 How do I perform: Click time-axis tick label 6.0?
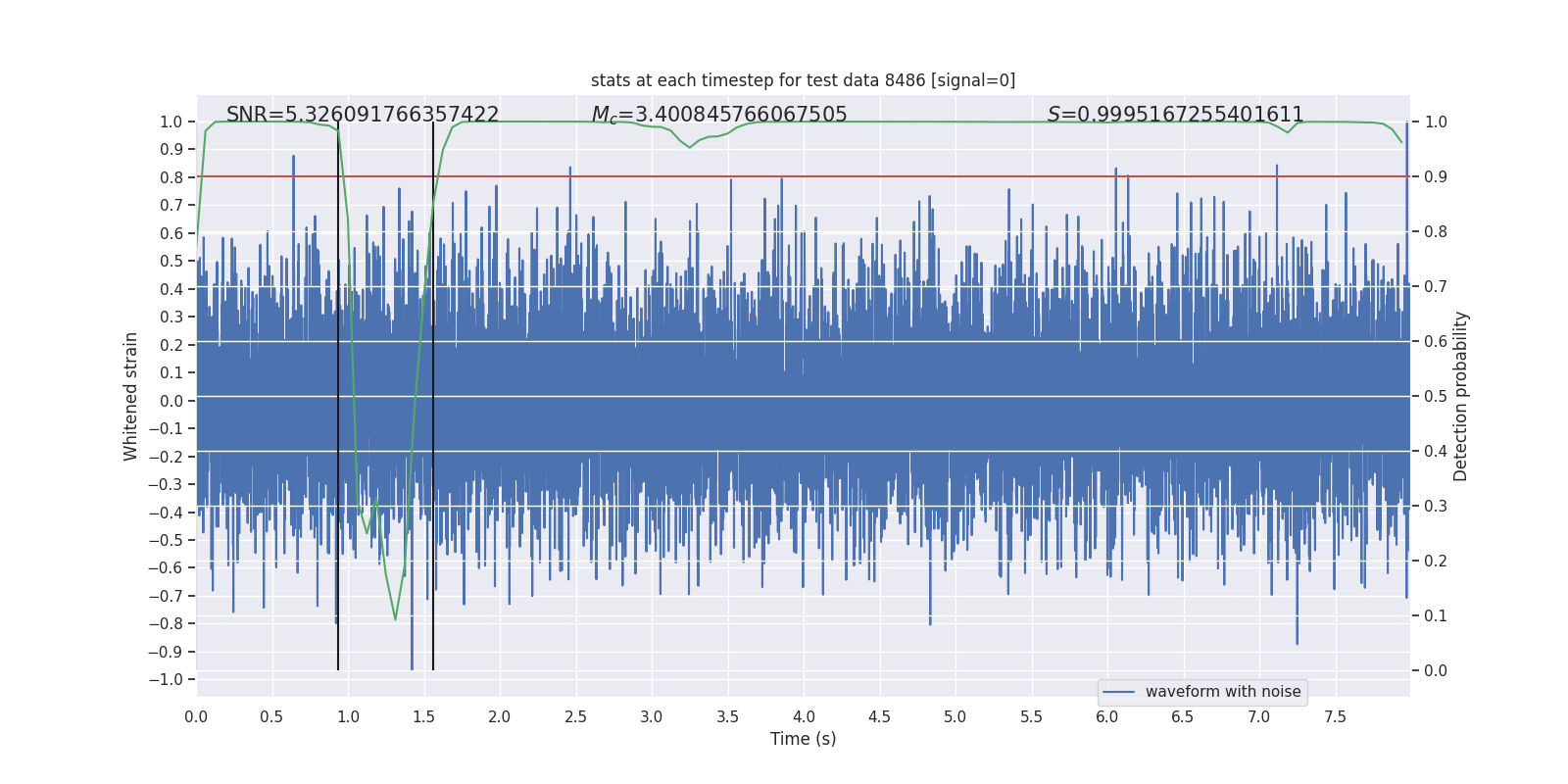tap(1107, 716)
